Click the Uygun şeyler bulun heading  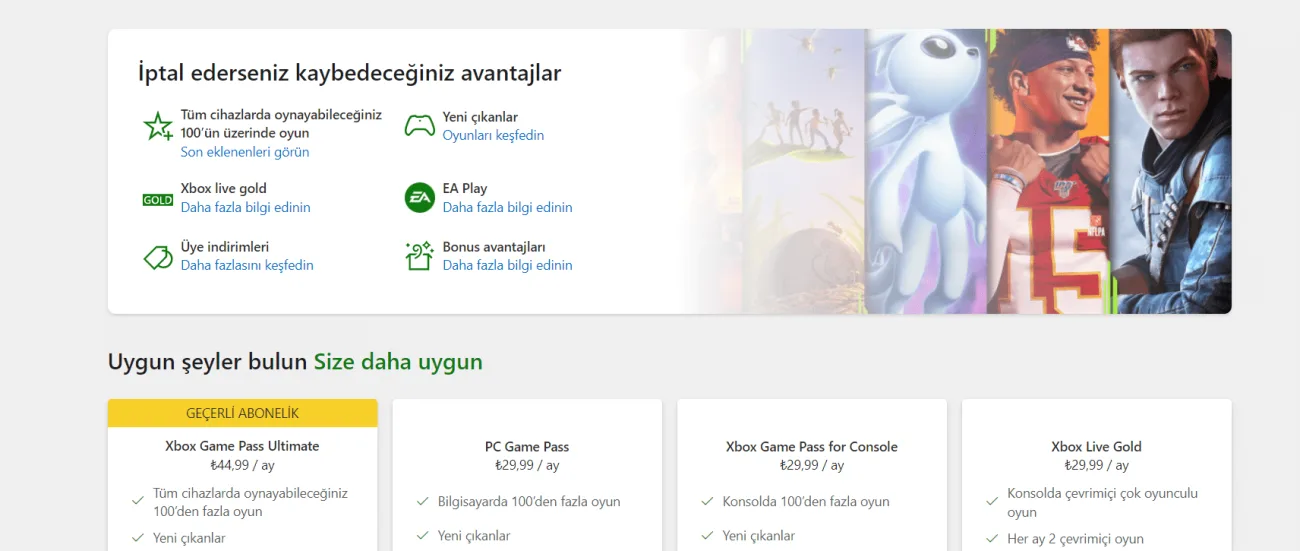[x=207, y=362]
